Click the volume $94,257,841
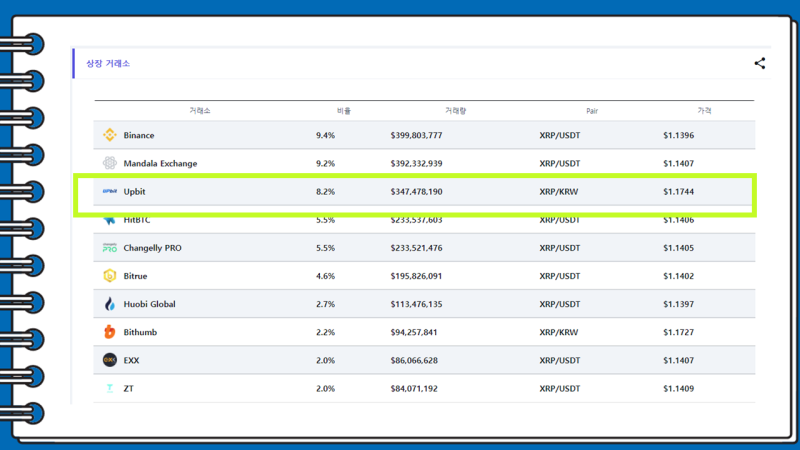The image size is (800, 450). [414, 332]
